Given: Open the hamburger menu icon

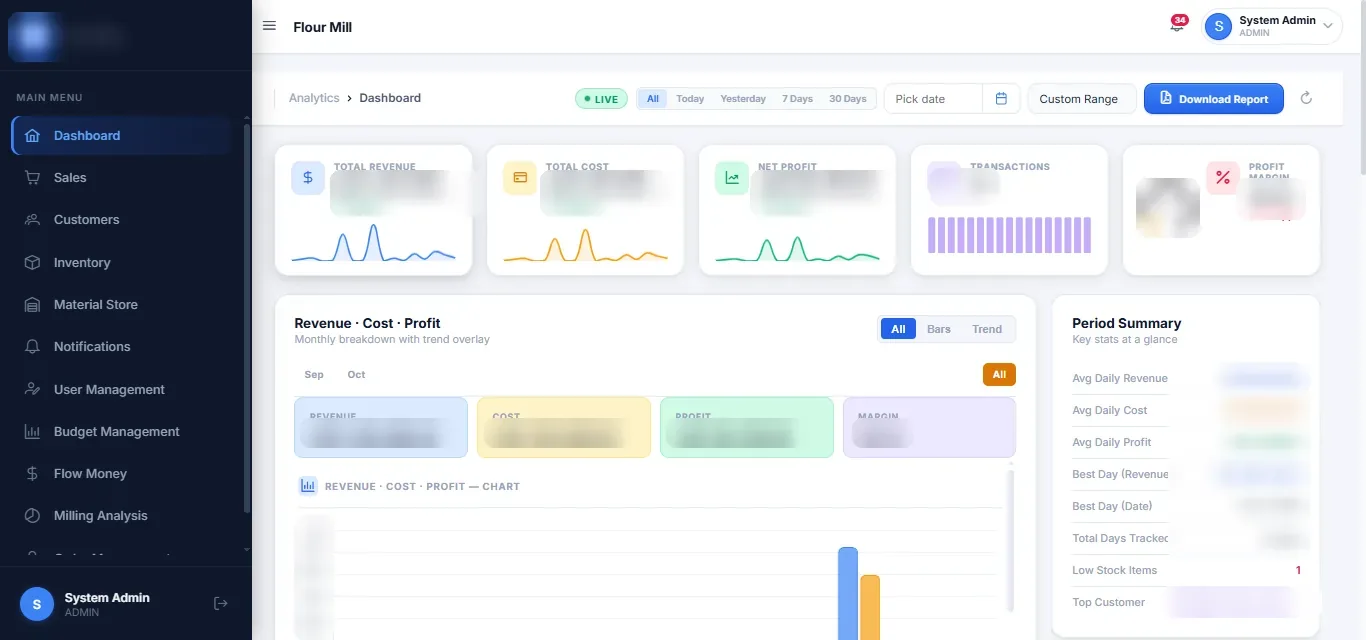Looking at the screenshot, I should (269, 26).
